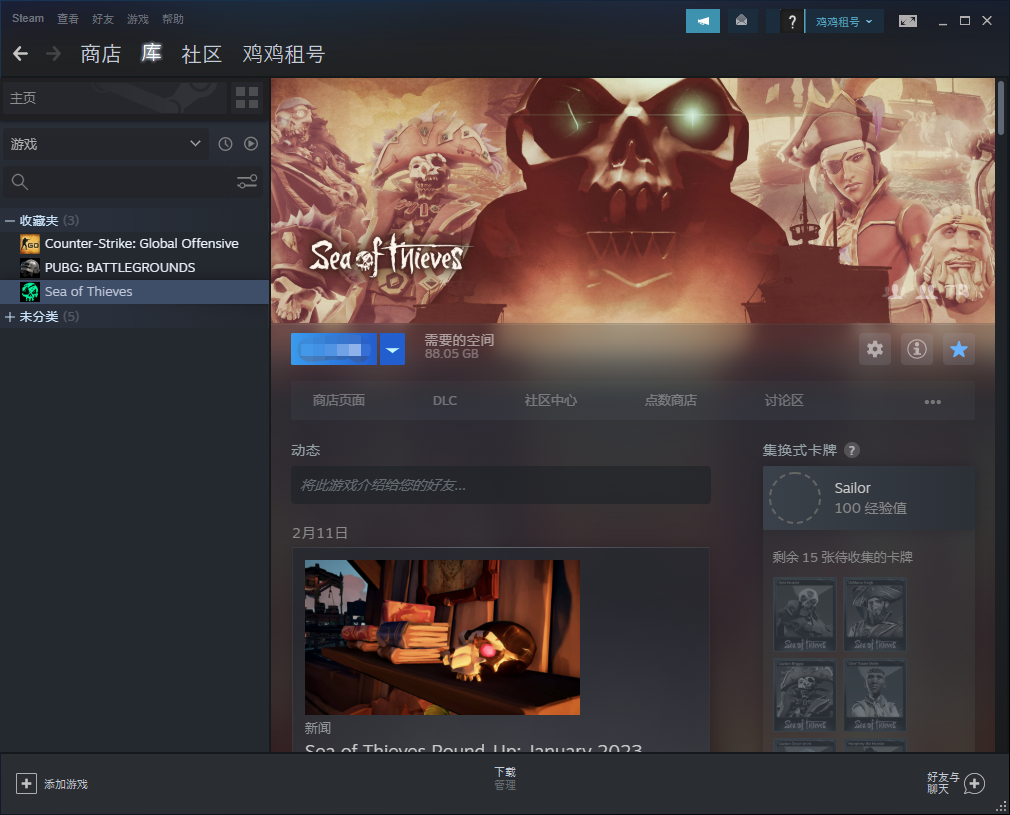
Task: Click the Sailor badge circle icon
Action: 795,497
